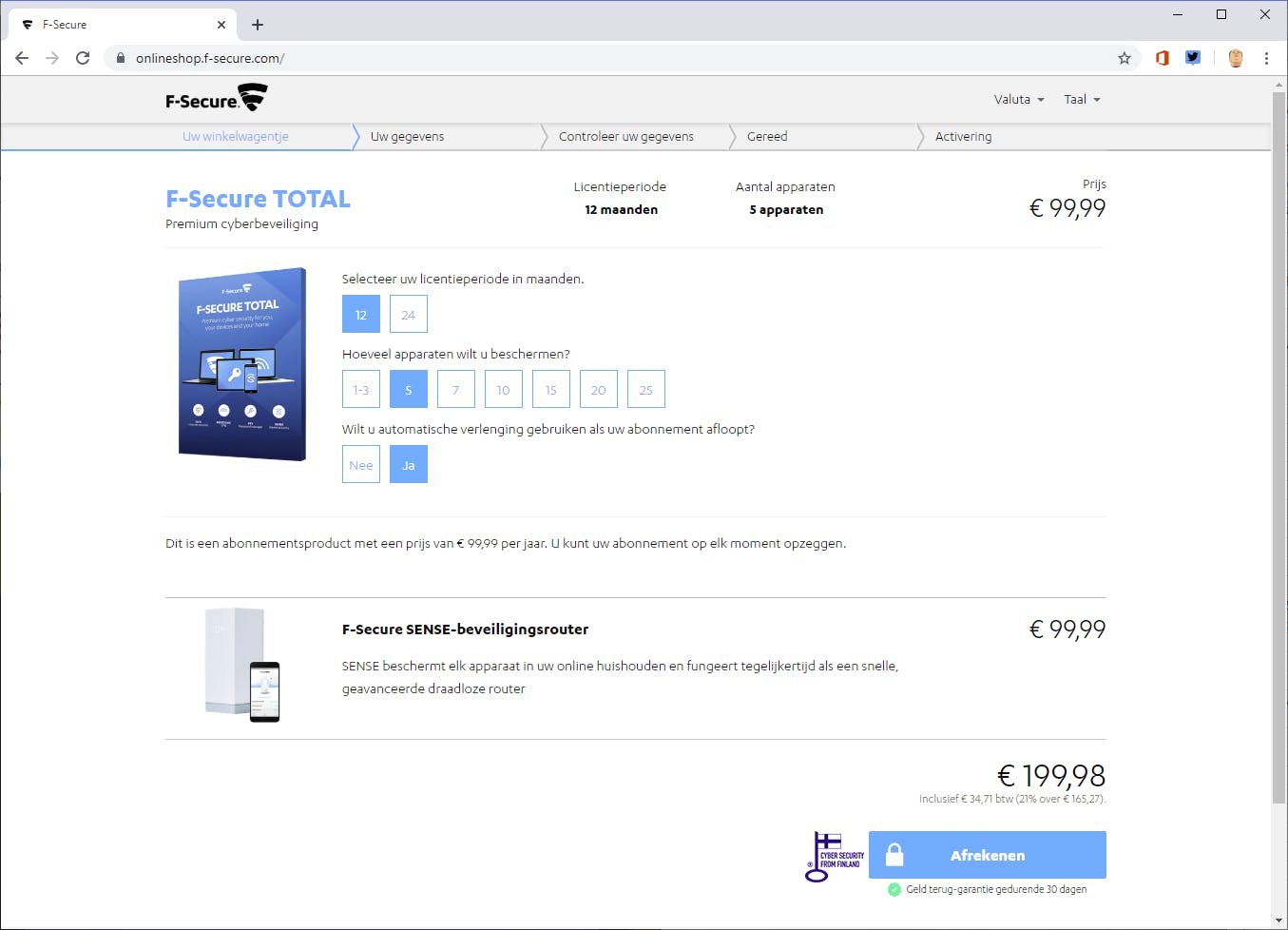
Task: Expand the Valuta currency dropdown
Action: (x=1019, y=99)
